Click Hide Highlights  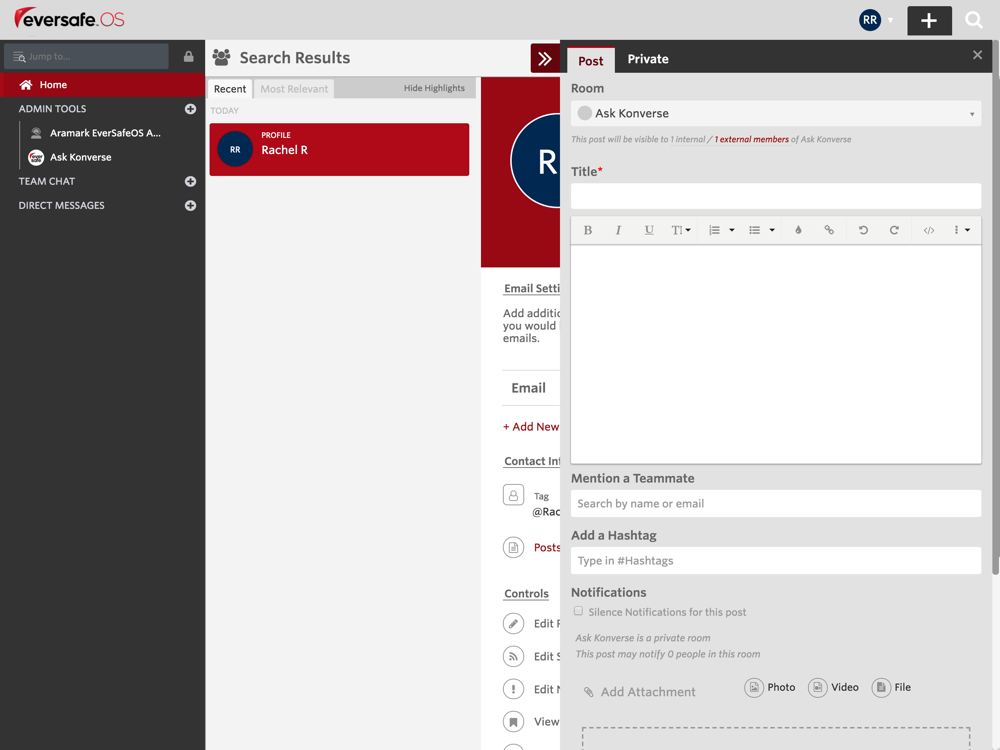coord(434,88)
